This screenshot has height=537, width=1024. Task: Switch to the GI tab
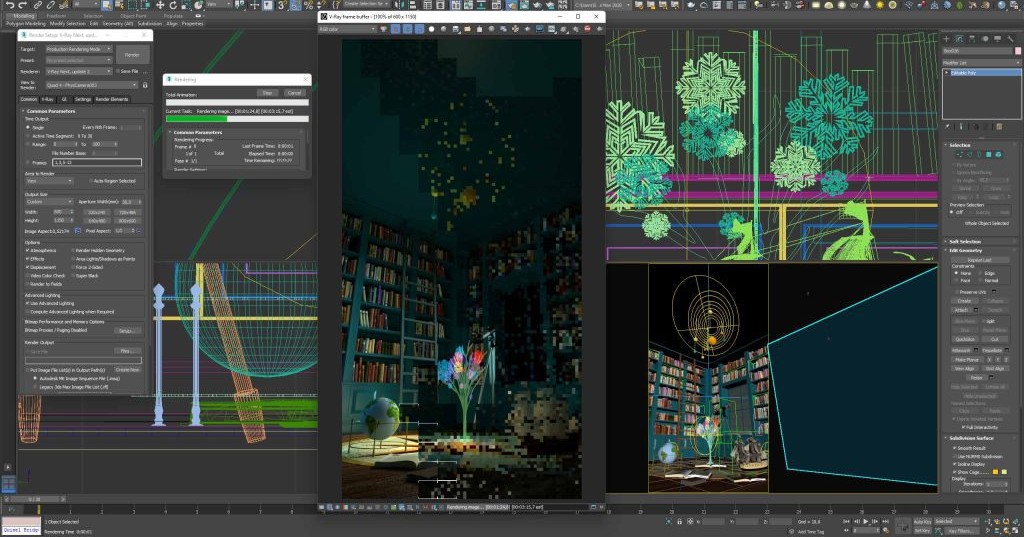click(64, 99)
